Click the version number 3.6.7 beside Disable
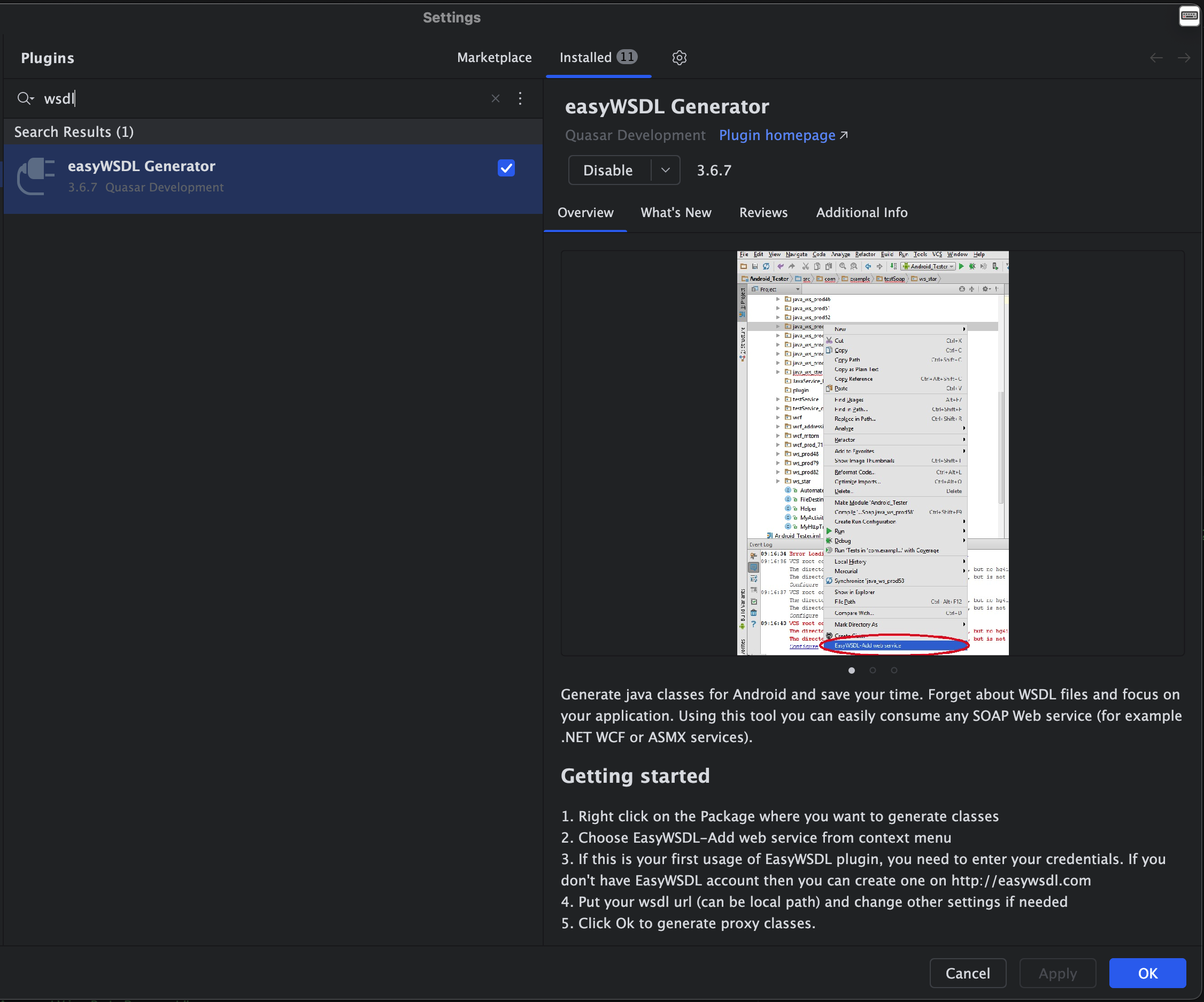The width and height of the screenshot is (1204, 1002). pyautogui.click(x=714, y=170)
